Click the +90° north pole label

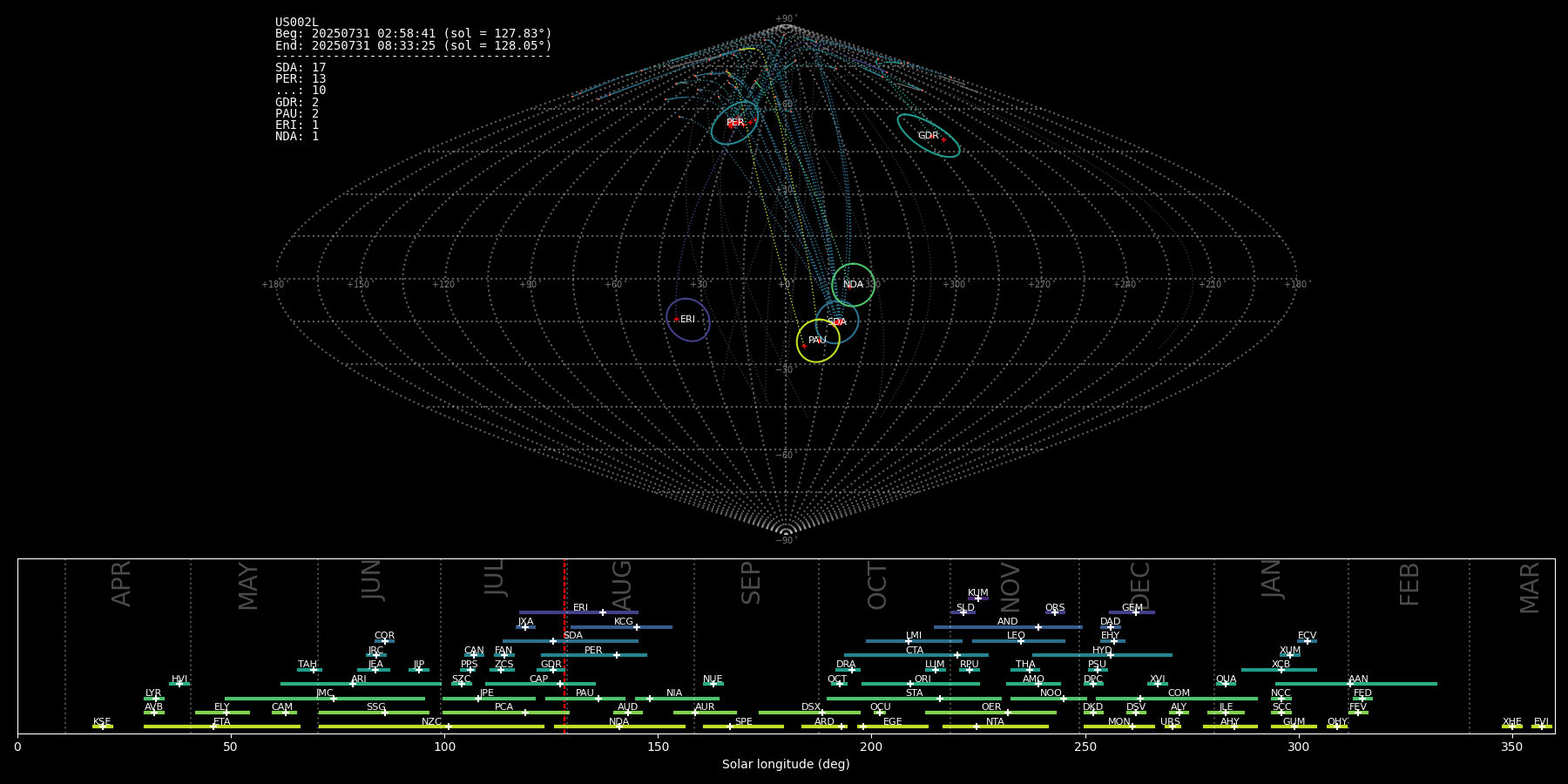click(x=786, y=19)
